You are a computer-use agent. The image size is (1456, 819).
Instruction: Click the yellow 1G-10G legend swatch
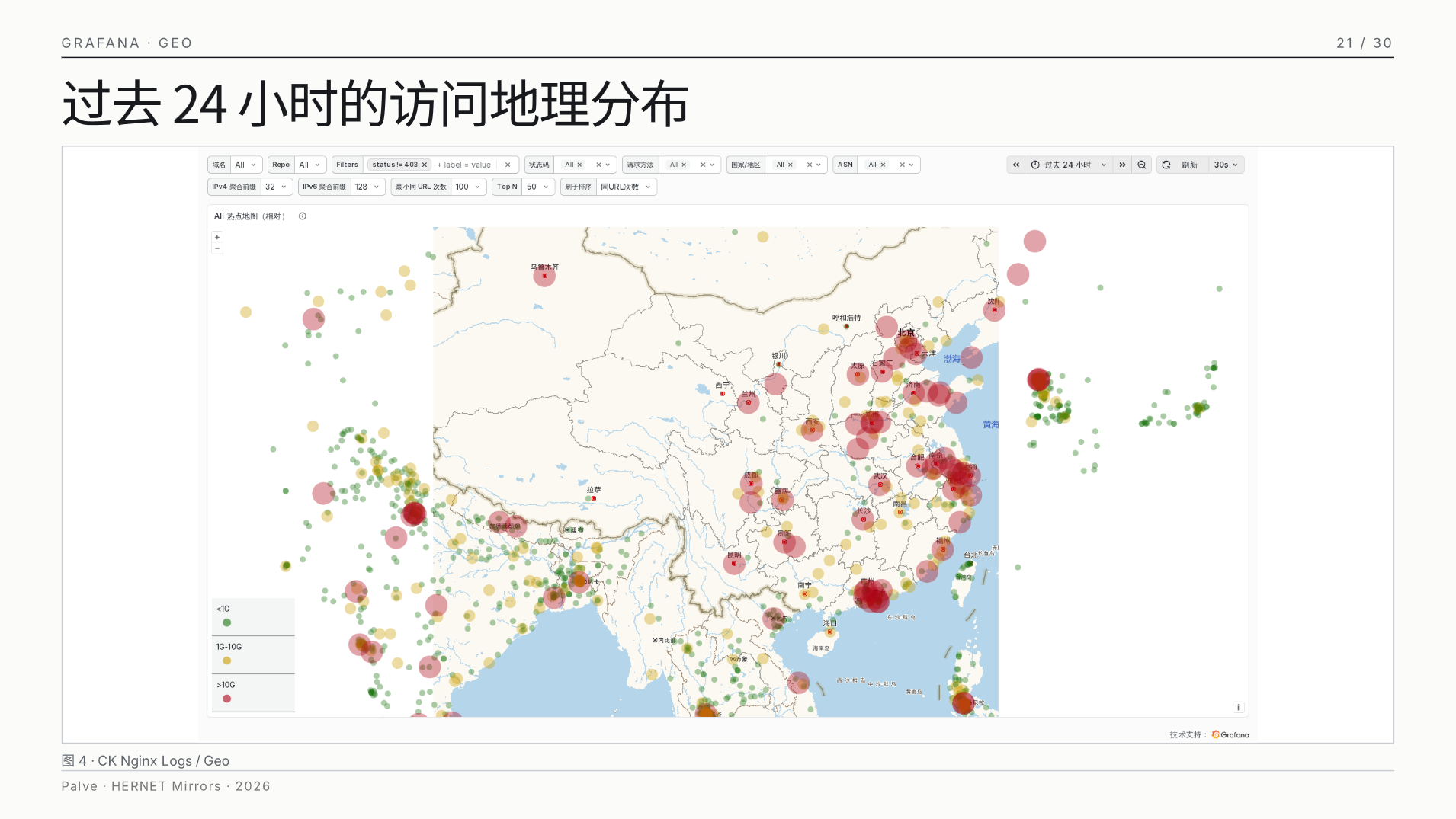[x=226, y=661]
